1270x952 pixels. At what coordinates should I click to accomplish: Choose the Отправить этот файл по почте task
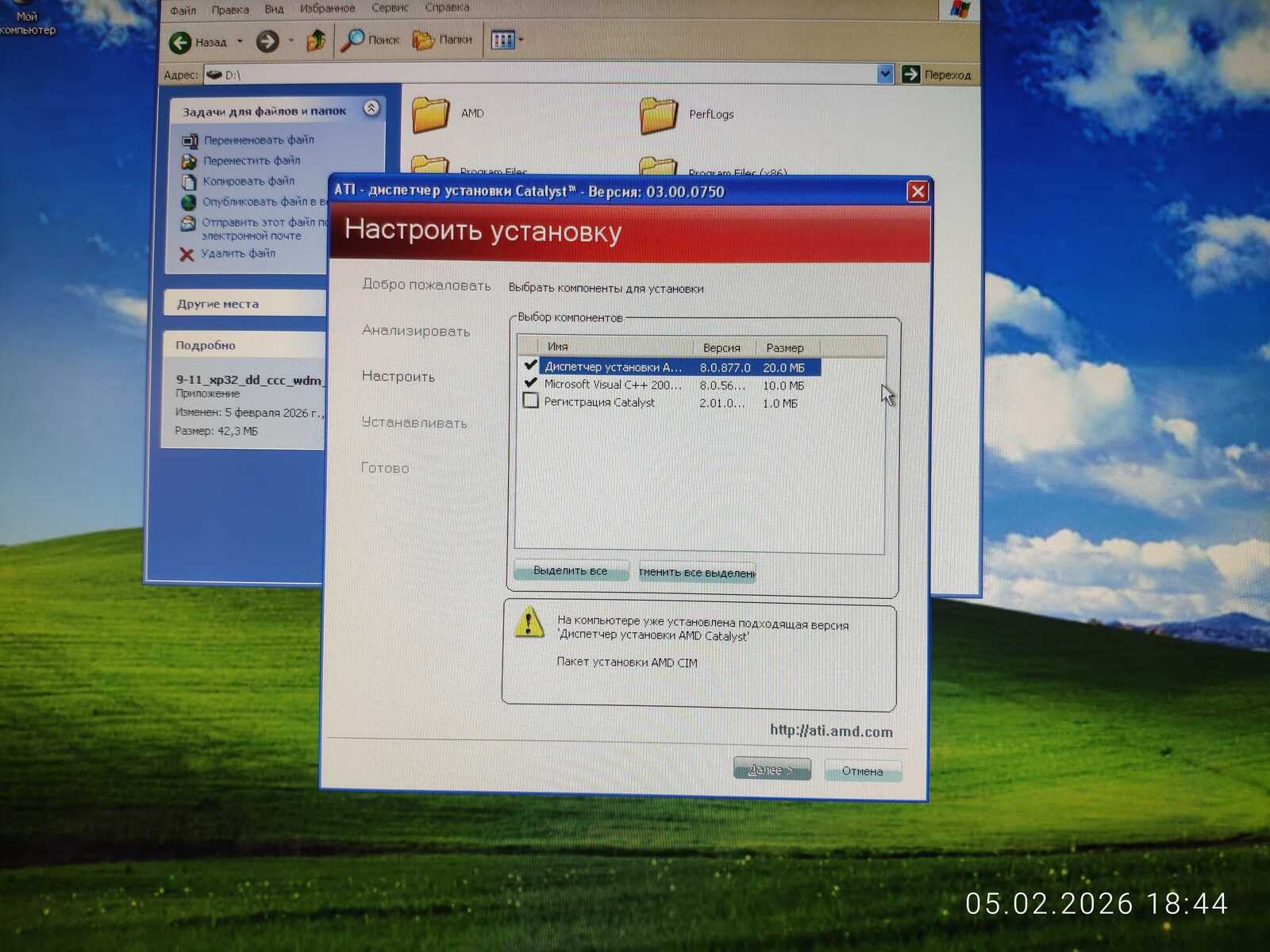[x=264, y=229]
